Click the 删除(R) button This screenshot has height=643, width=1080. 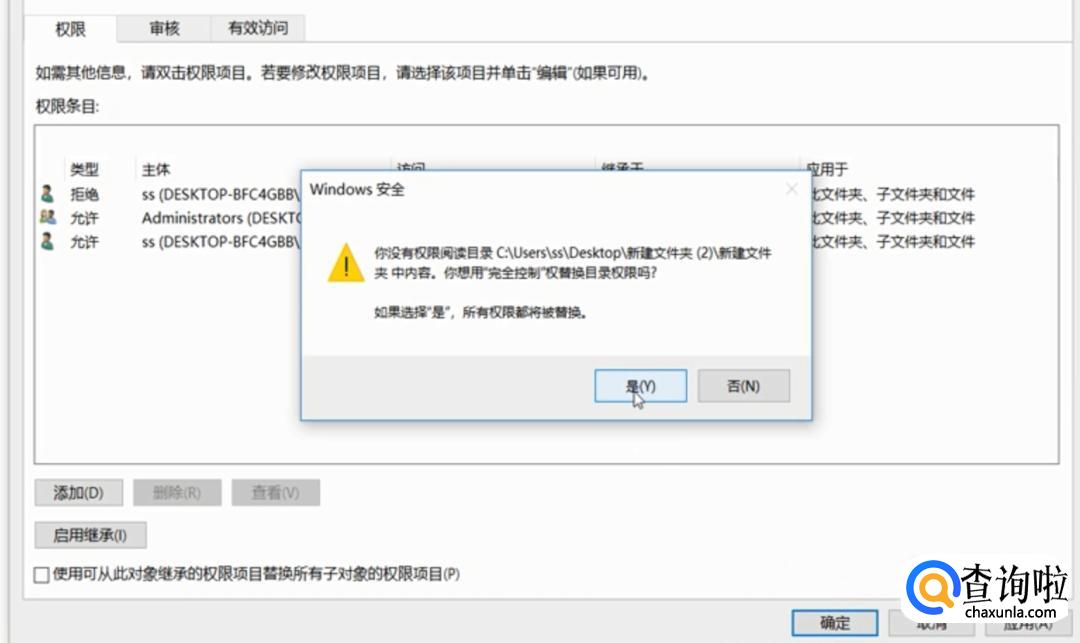177,492
